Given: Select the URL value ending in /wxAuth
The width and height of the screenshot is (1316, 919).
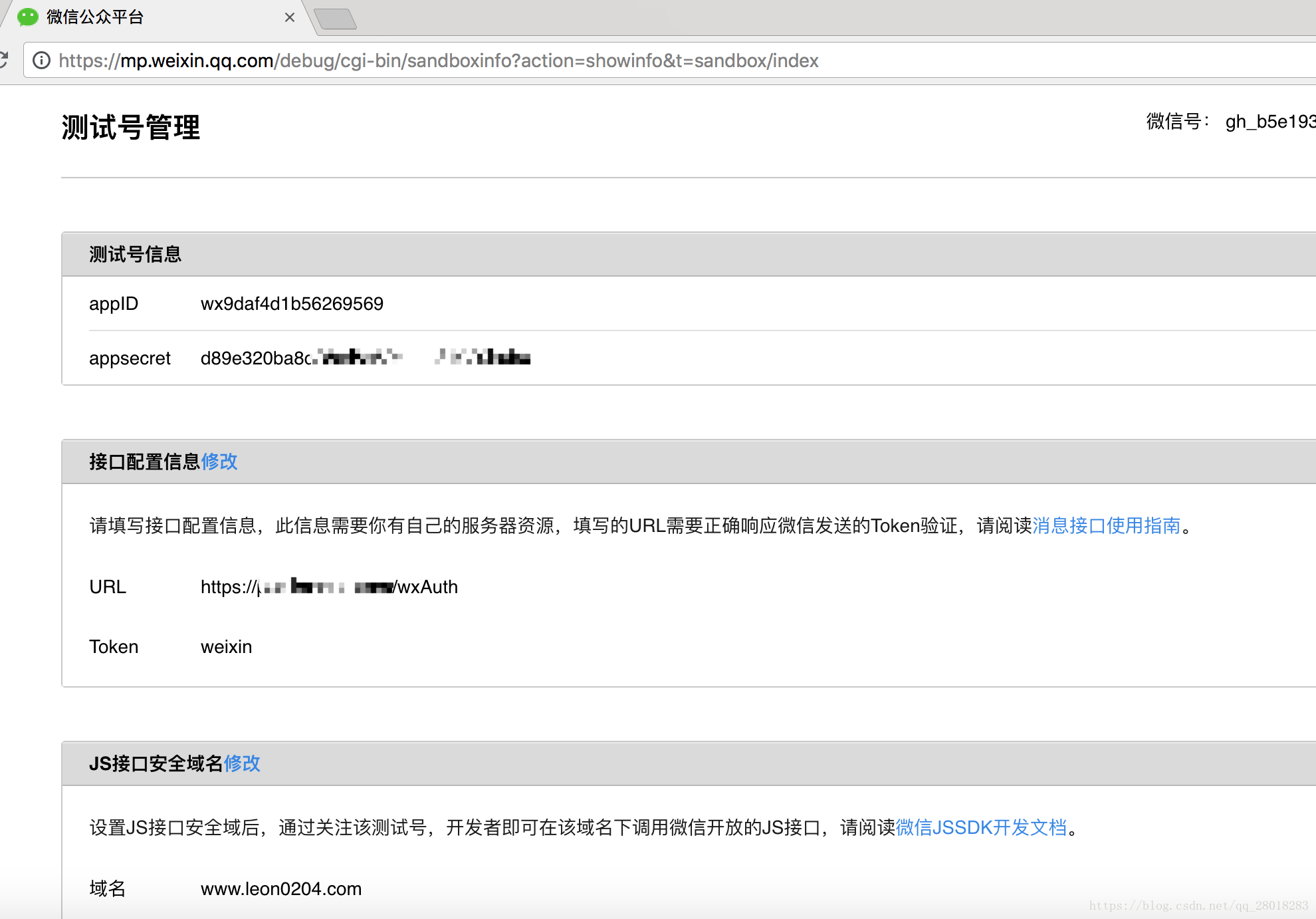Looking at the screenshot, I should [x=329, y=587].
